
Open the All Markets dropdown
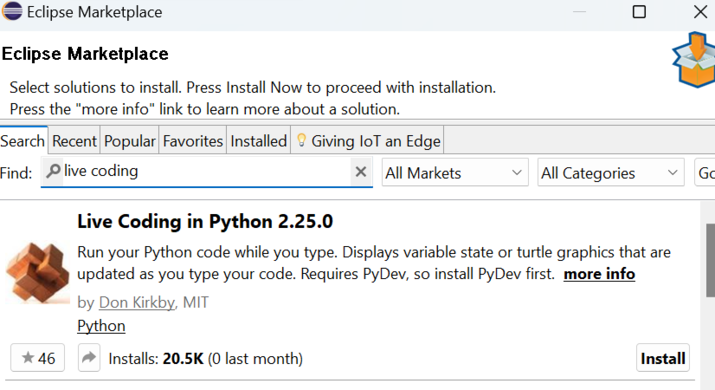455,172
